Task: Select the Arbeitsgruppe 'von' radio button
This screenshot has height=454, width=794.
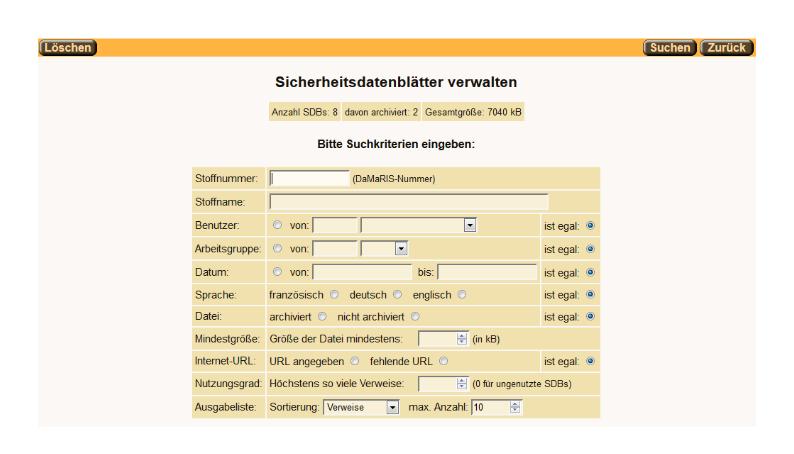Action: tap(277, 248)
